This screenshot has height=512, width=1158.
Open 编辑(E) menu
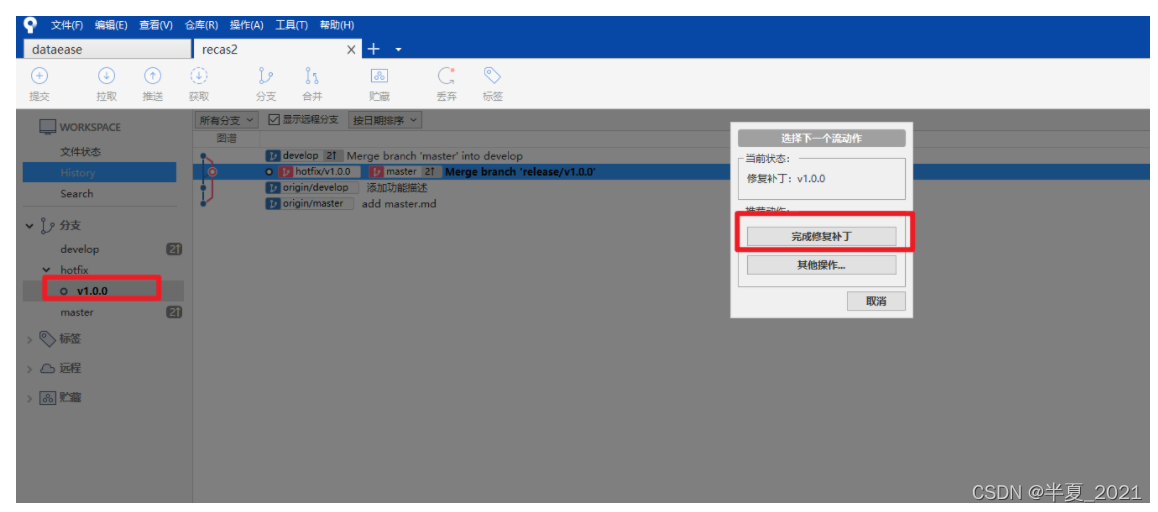pyautogui.click(x=111, y=25)
